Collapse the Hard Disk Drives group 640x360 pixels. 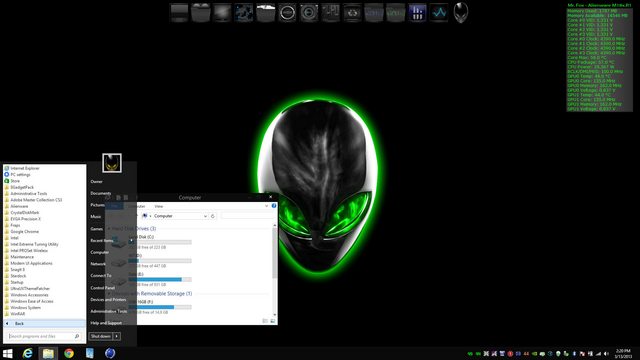(109, 229)
